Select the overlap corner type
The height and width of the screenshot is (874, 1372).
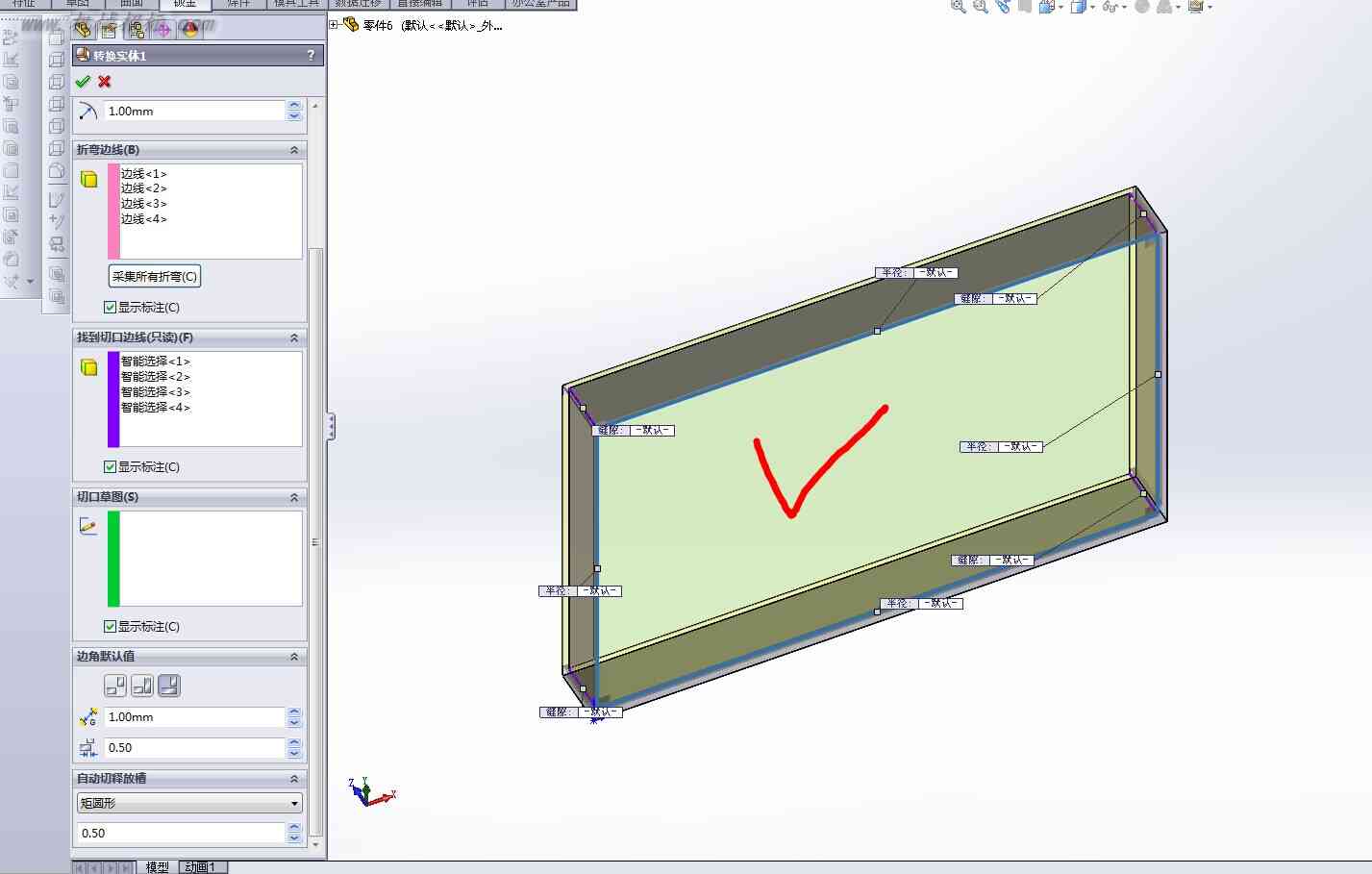141,686
